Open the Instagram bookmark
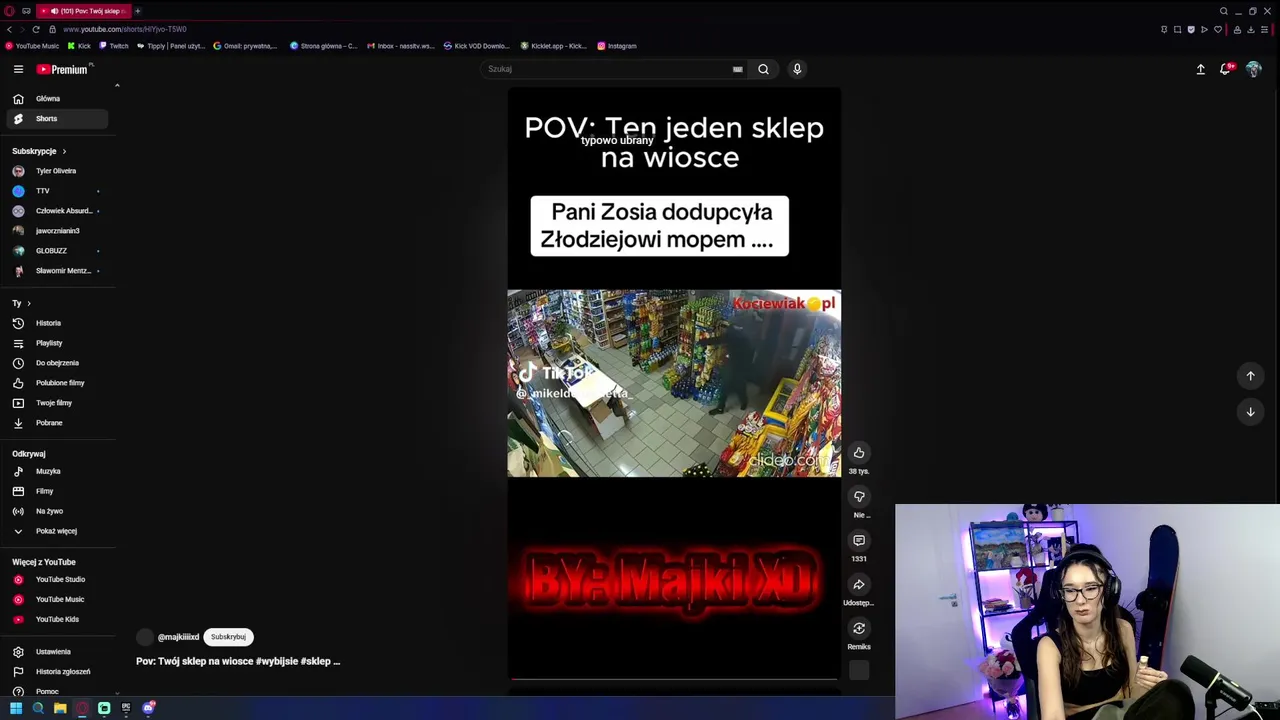 point(617,46)
